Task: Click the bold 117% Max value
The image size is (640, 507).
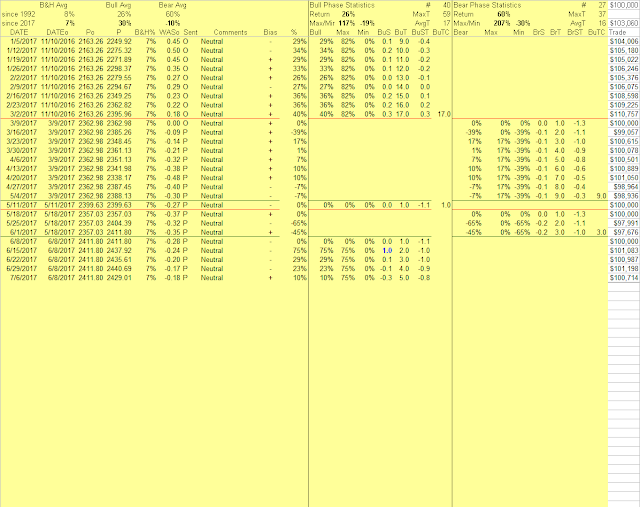Action: 347,23
